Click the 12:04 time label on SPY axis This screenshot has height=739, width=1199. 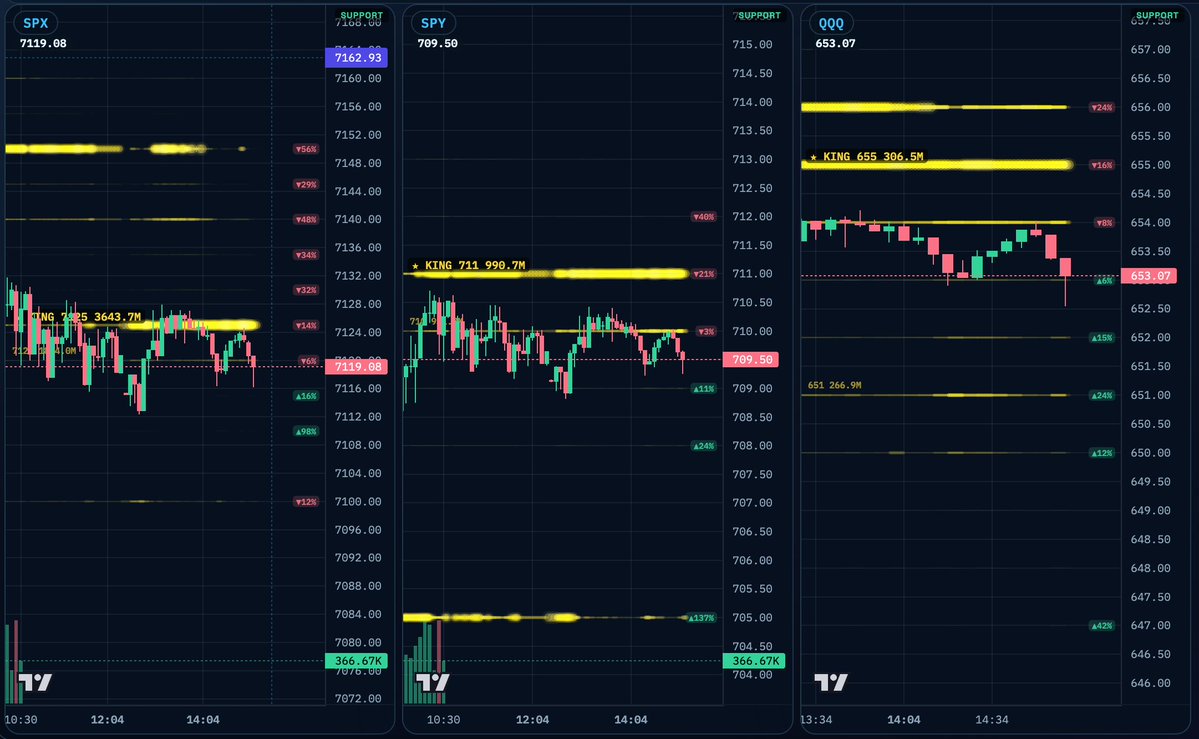[532, 720]
